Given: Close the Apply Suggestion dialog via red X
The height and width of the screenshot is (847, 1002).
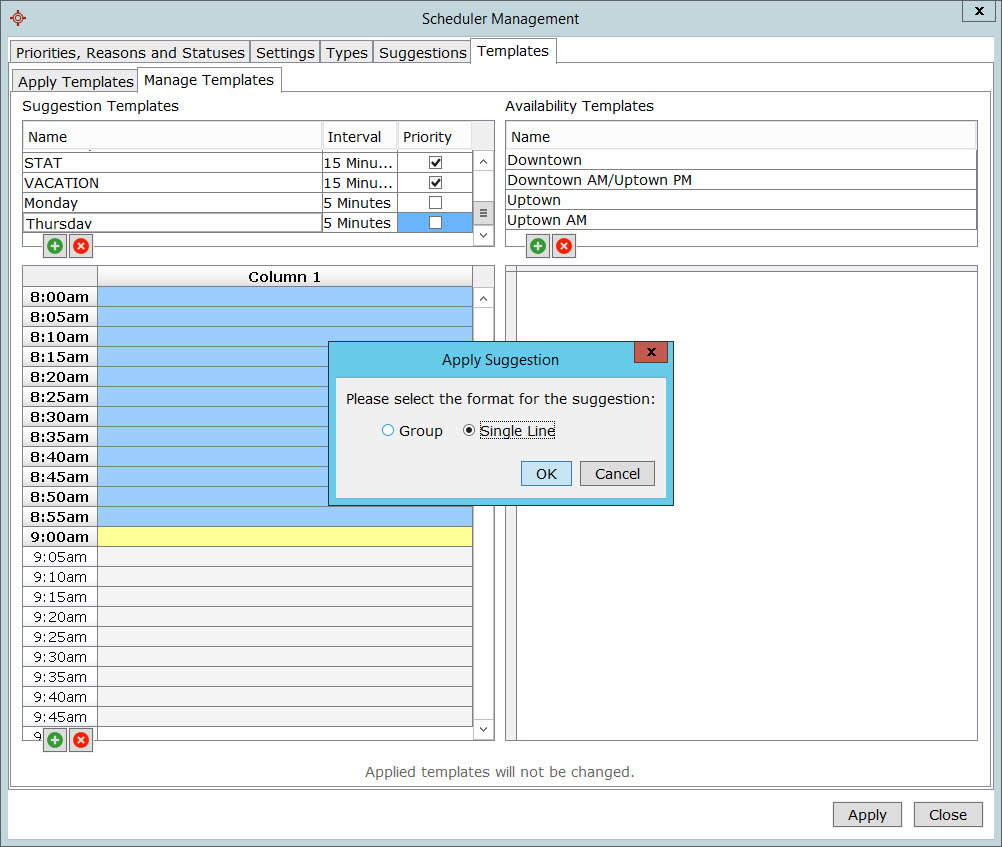Looking at the screenshot, I should (650, 353).
